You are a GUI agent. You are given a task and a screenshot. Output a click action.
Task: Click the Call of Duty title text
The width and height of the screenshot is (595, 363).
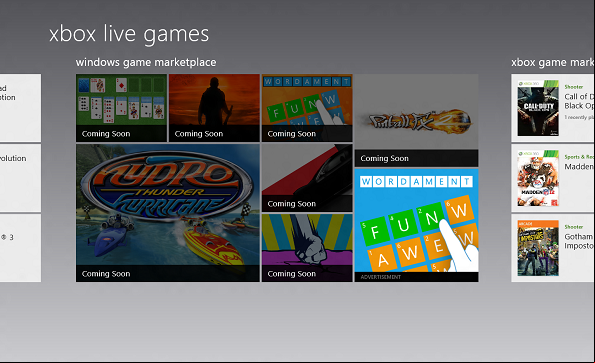click(x=579, y=101)
